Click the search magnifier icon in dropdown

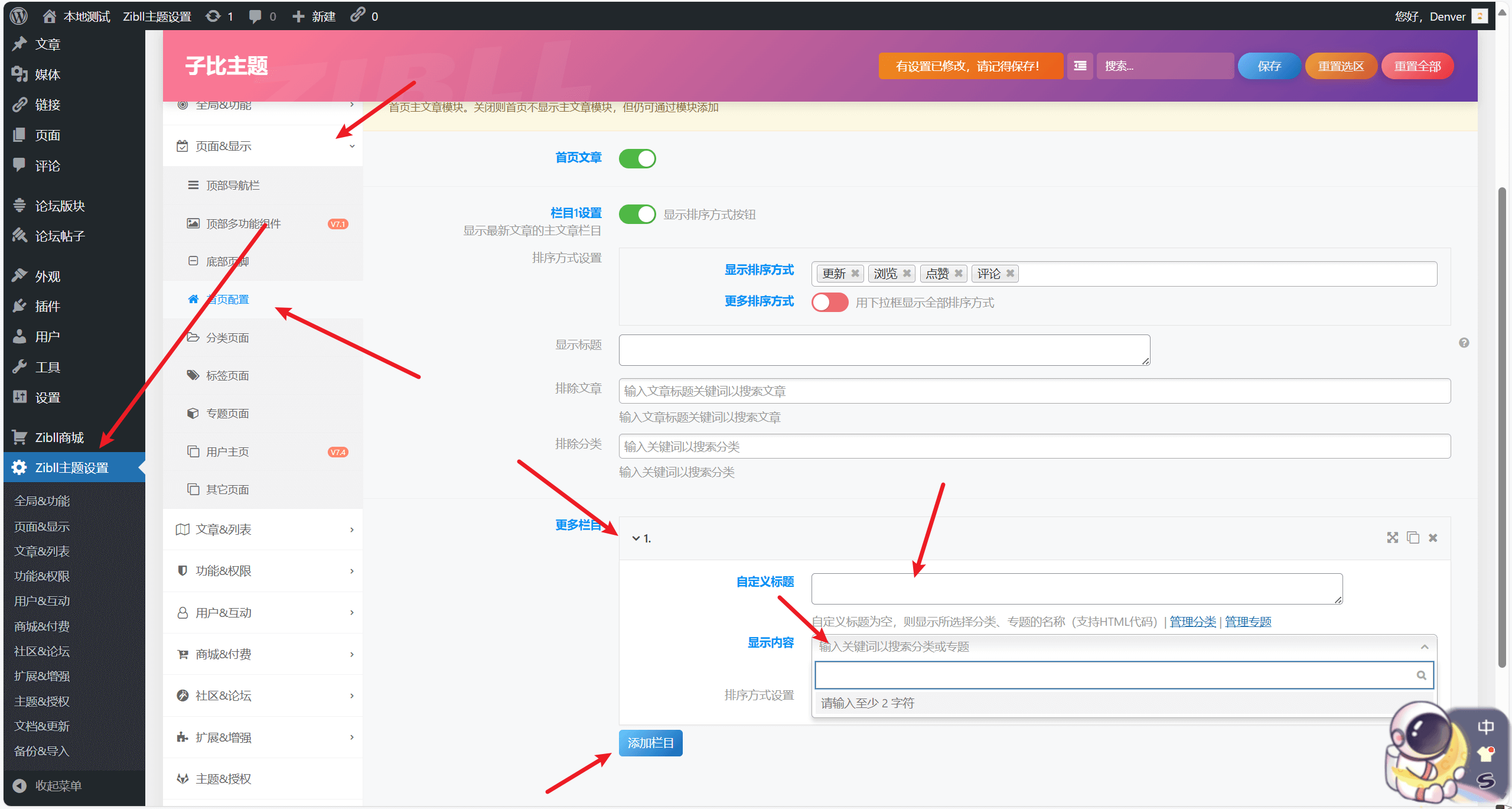(1421, 675)
